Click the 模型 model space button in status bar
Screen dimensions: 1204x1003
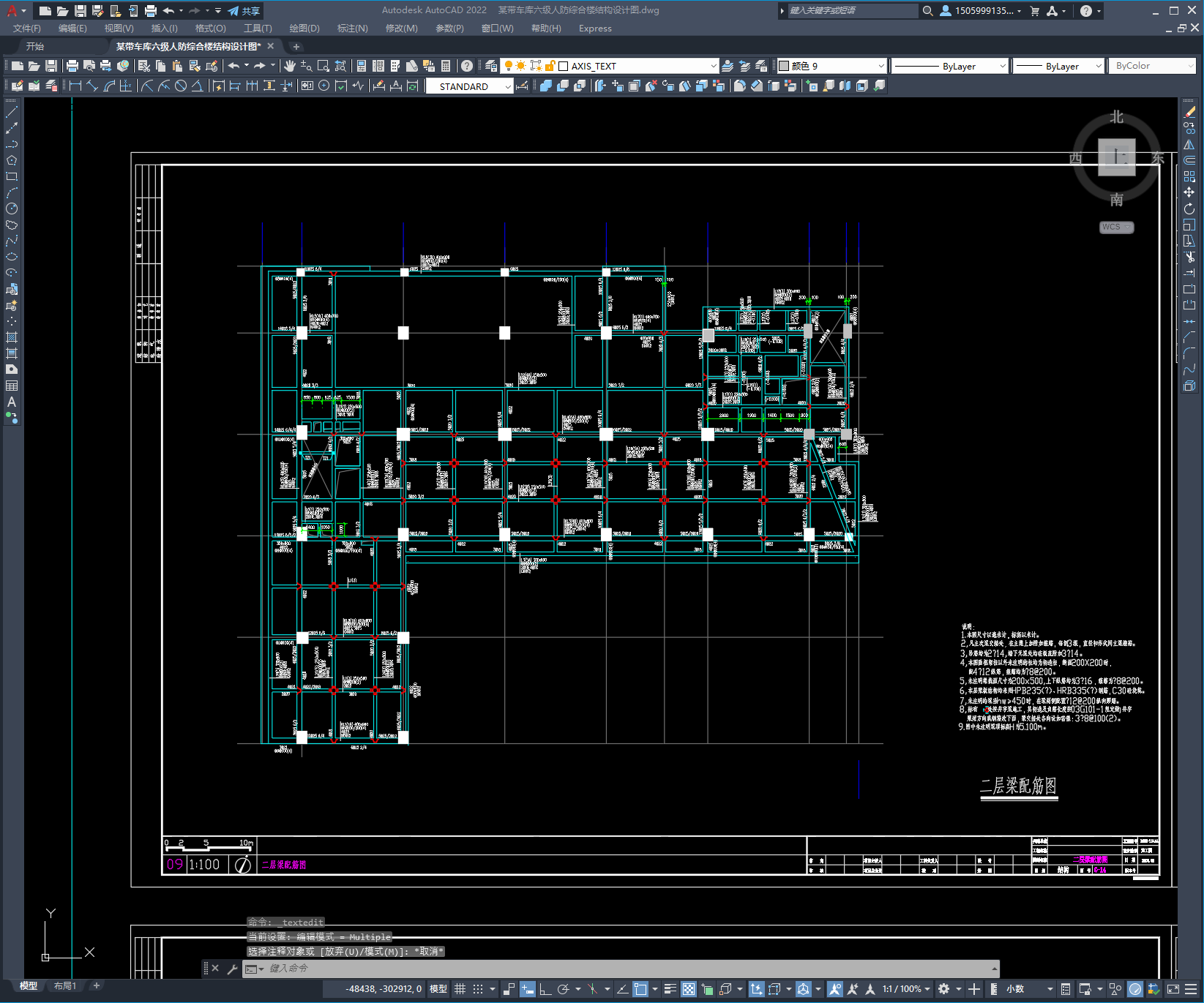coord(438,989)
